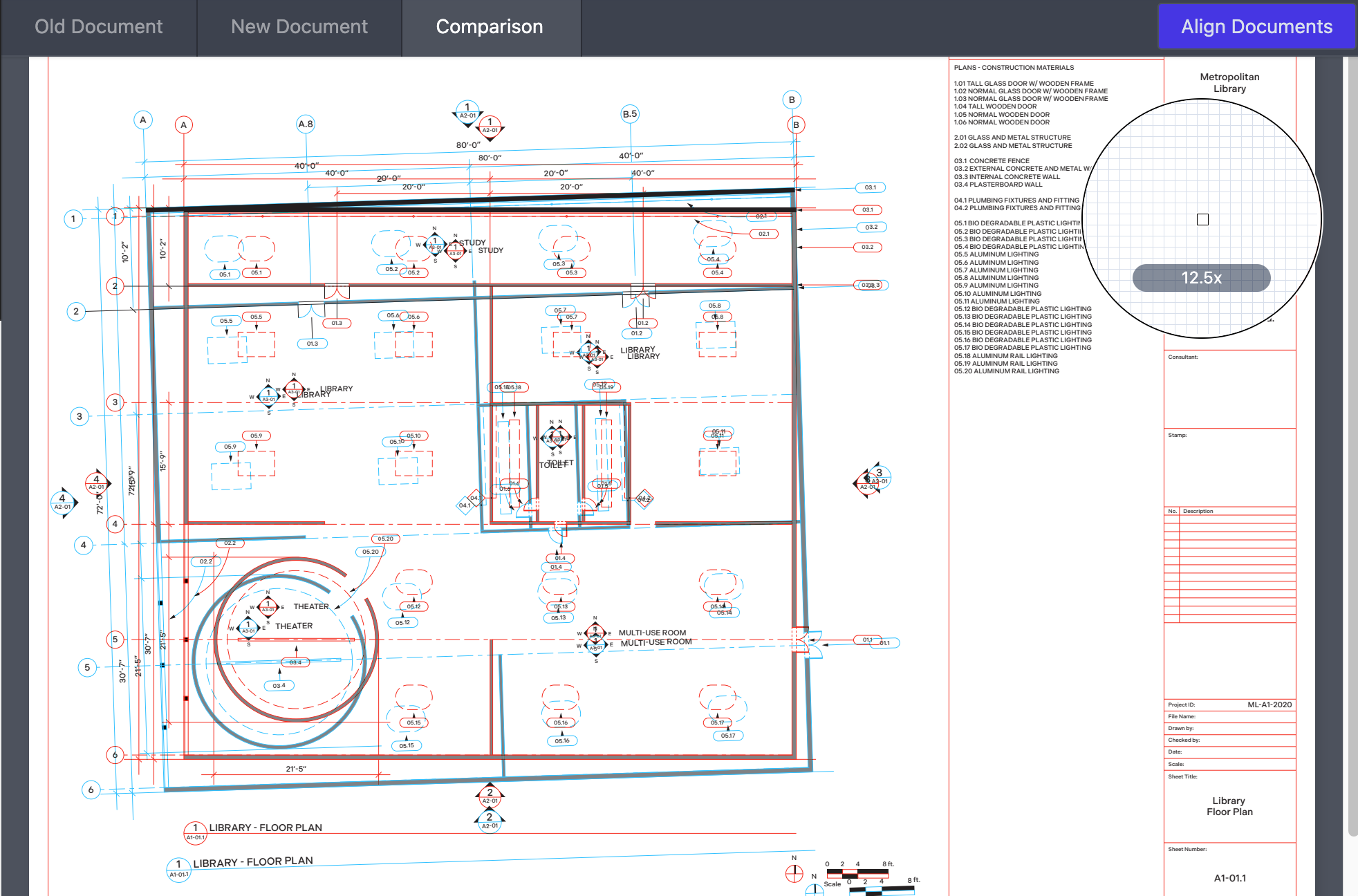Open the New Document tab
Viewport: 1358px width, 896px height.
click(299, 27)
